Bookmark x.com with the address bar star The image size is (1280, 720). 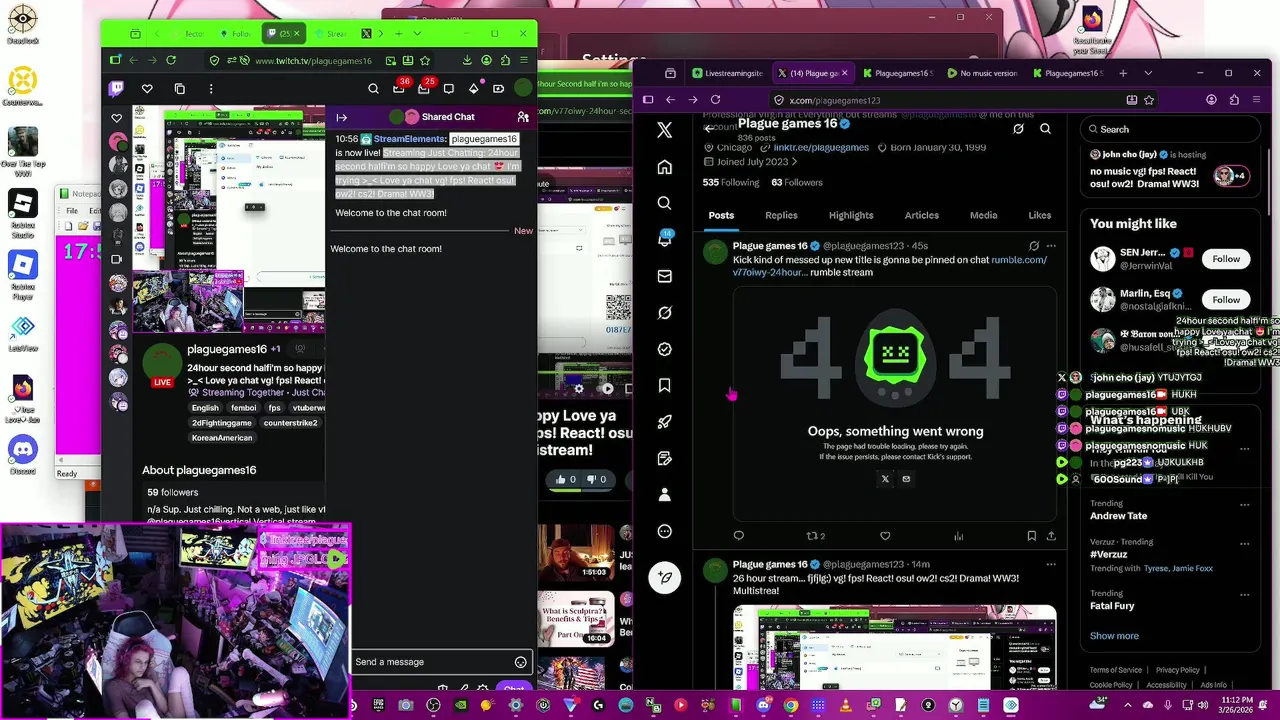[x=1149, y=100]
